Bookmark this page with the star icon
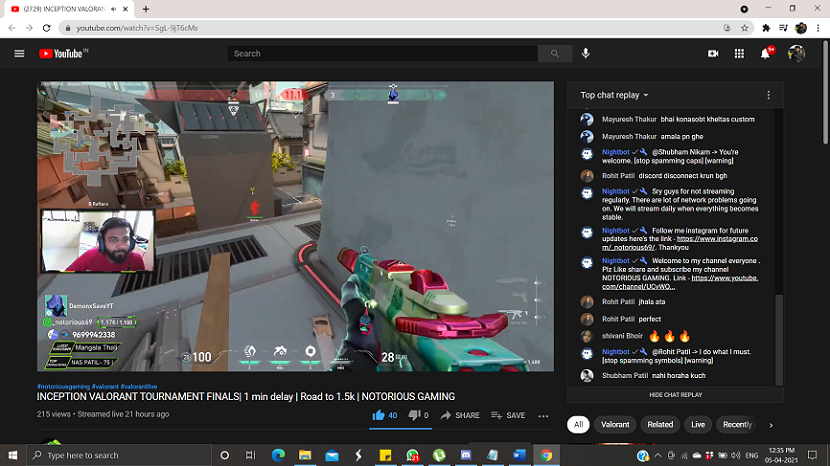This screenshot has height=466, width=830. 745,28
